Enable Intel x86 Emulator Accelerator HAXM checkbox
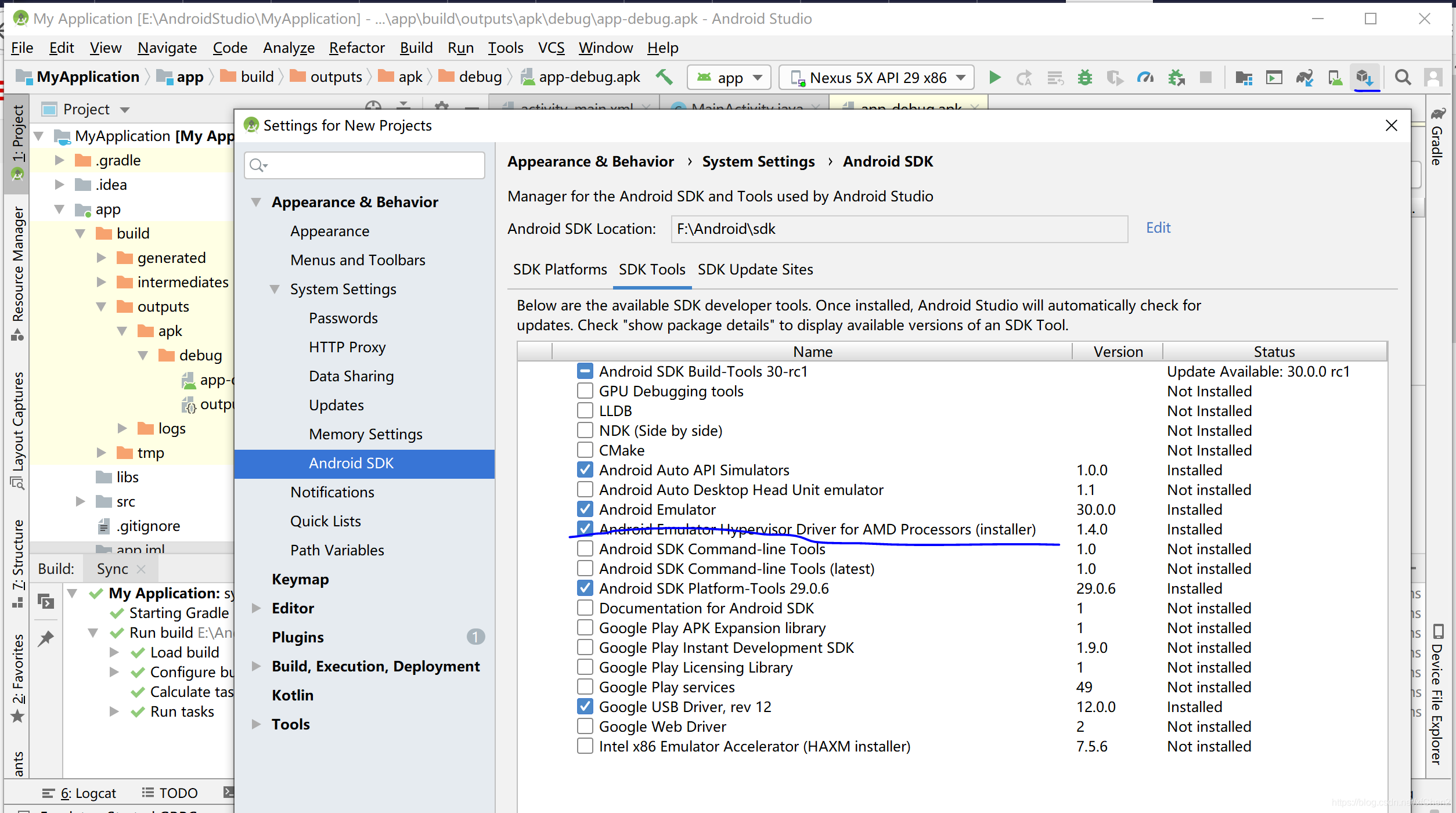Viewport: 1456px width, 813px height. [585, 746]
